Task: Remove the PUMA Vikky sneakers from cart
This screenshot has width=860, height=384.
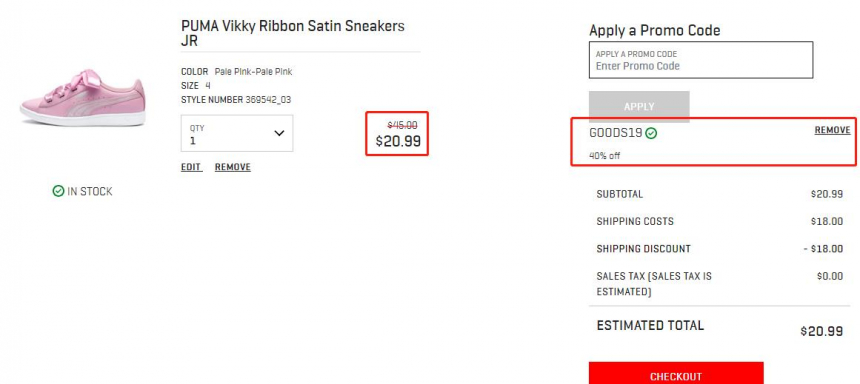Action: tap(233, 167)
